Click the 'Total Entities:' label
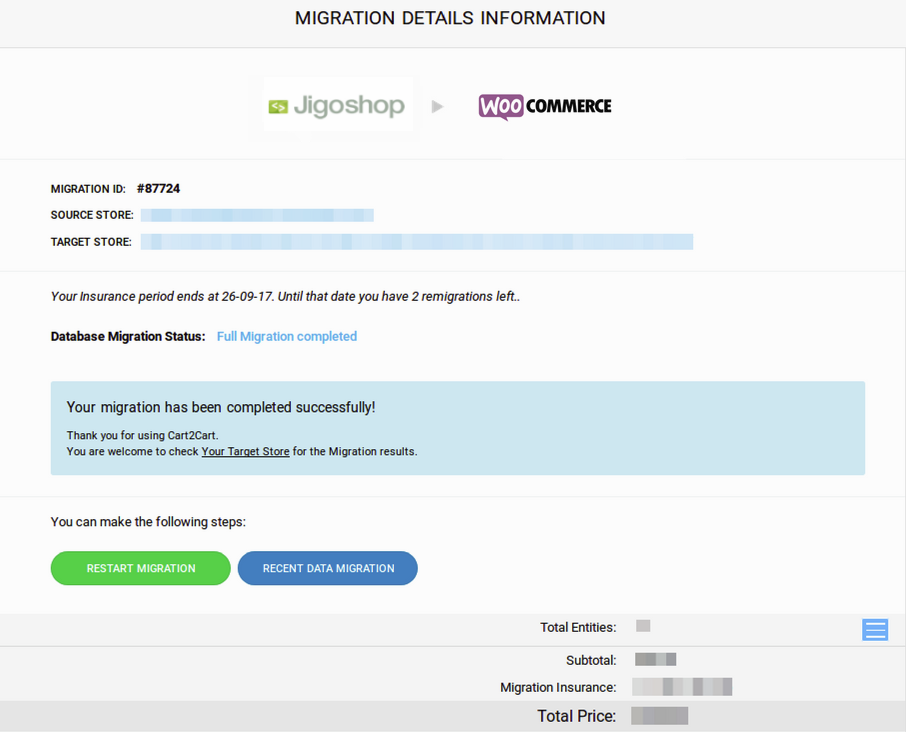This screenshot has width=909, height=732. pos(578,627)
